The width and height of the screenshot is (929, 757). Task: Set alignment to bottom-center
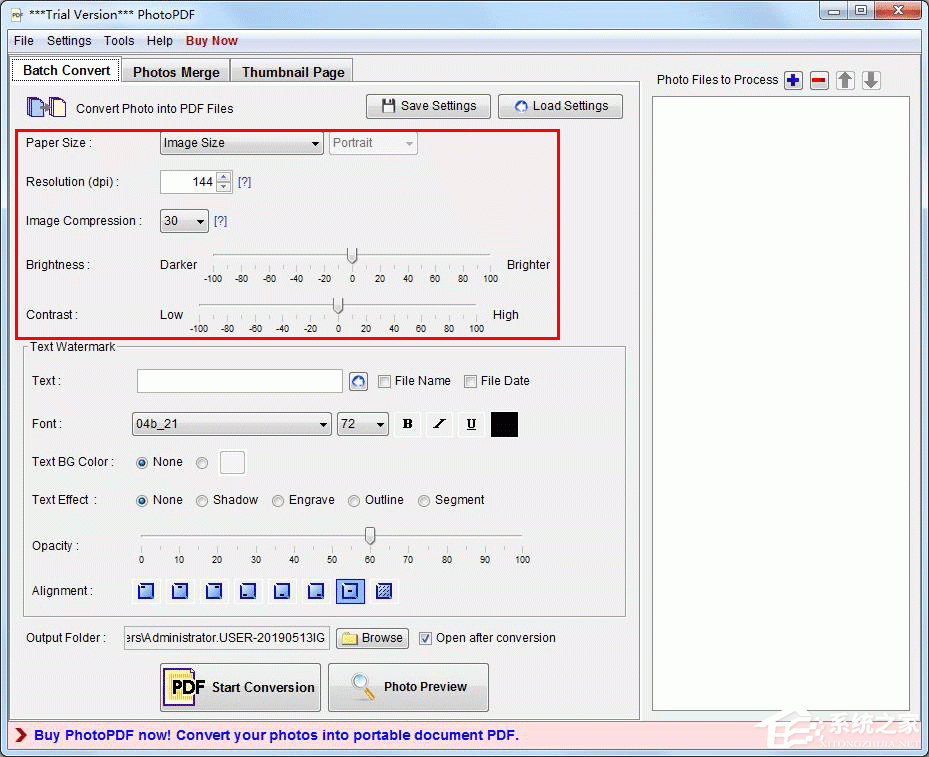(x=282, y=591)
